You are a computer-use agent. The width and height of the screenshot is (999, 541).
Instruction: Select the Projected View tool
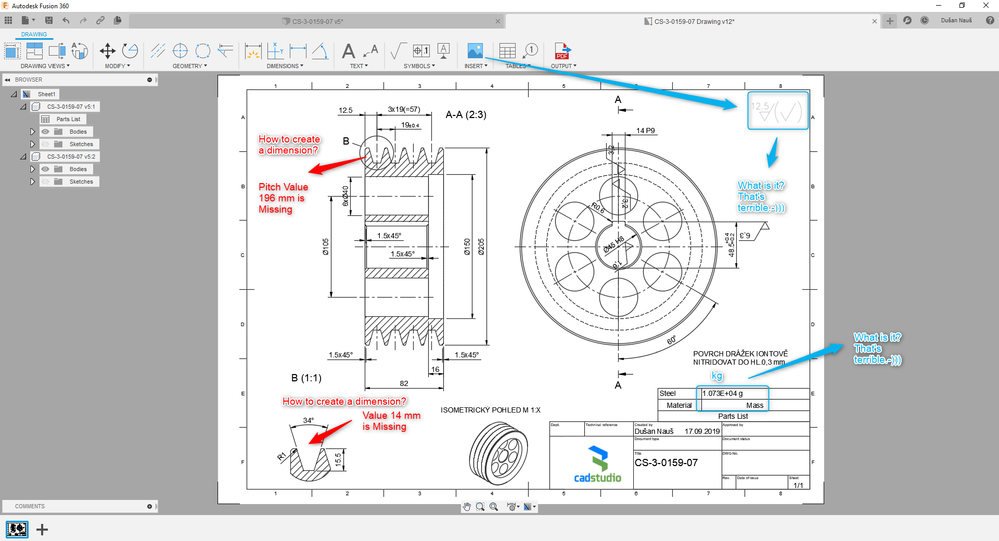pos(34,50)
